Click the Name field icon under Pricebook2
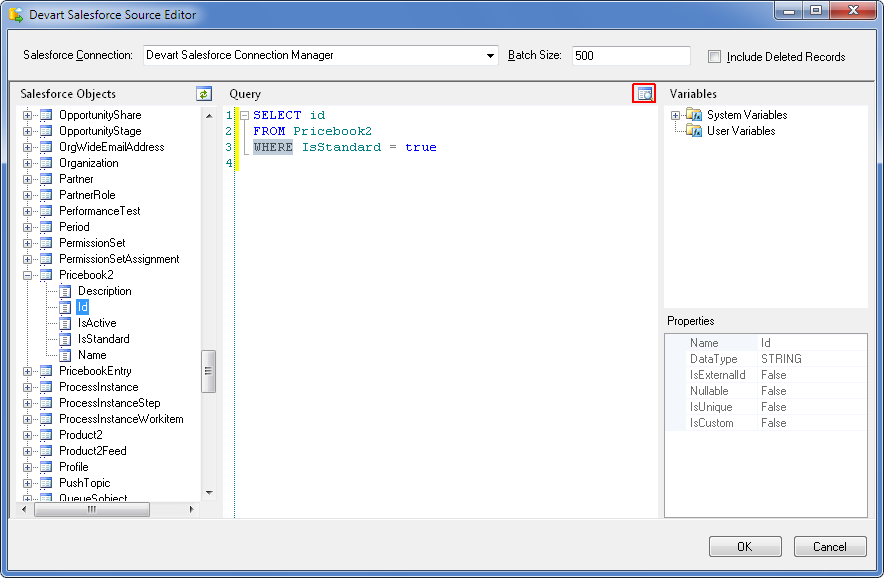 (x=65, y=355)
